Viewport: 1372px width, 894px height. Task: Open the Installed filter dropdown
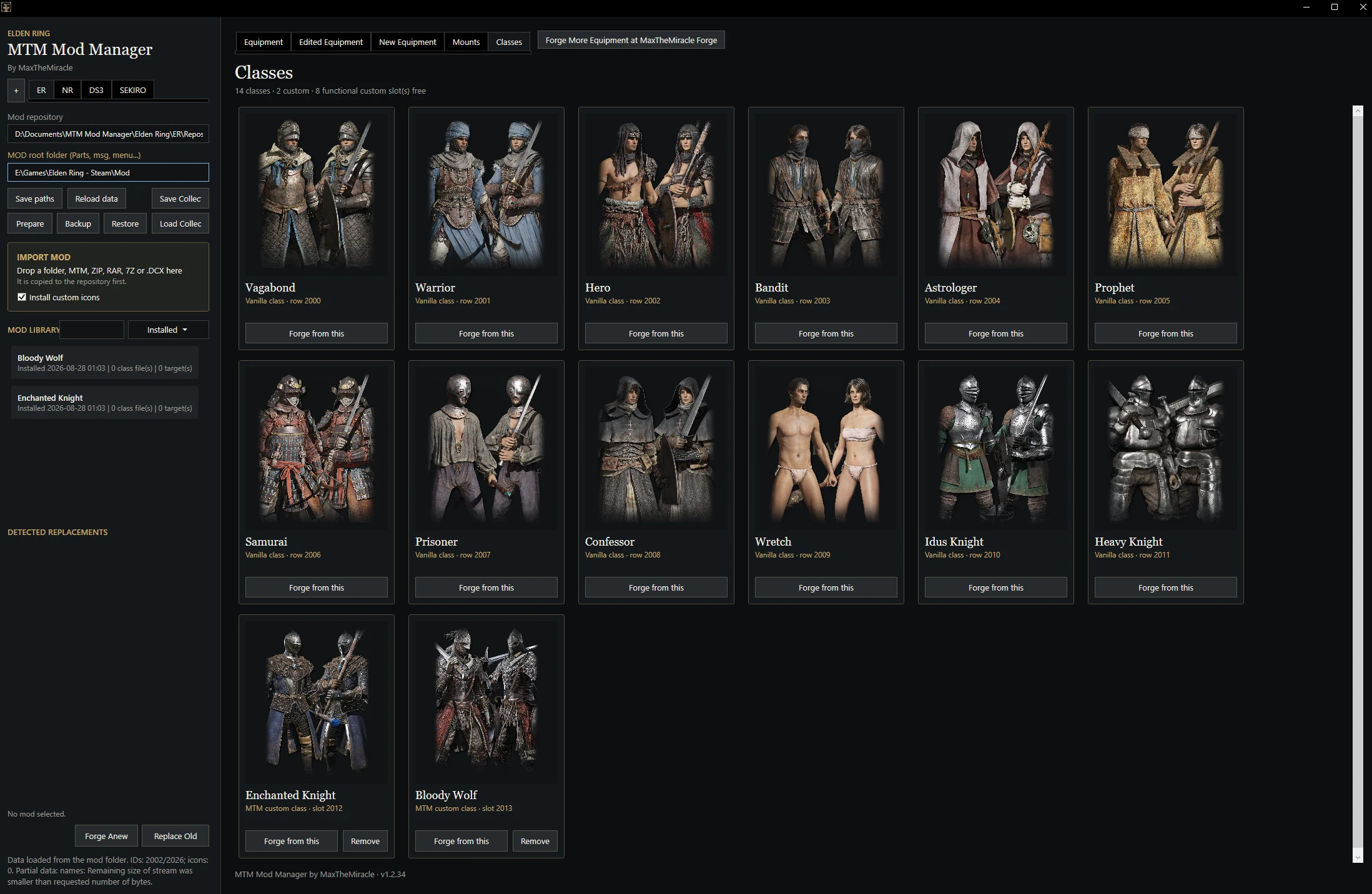click(x=168, y=330)
